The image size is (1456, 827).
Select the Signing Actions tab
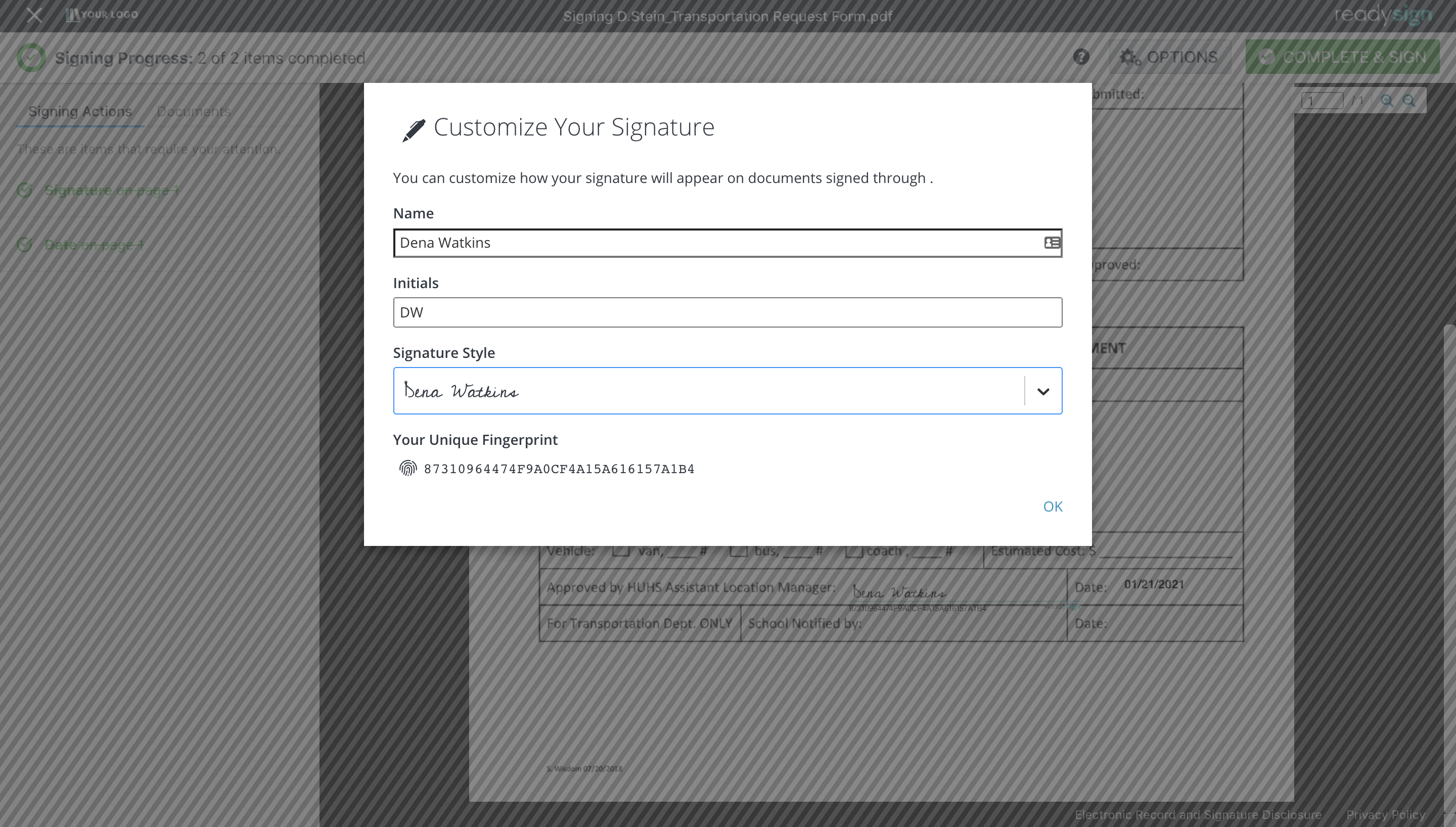(80, 111)
